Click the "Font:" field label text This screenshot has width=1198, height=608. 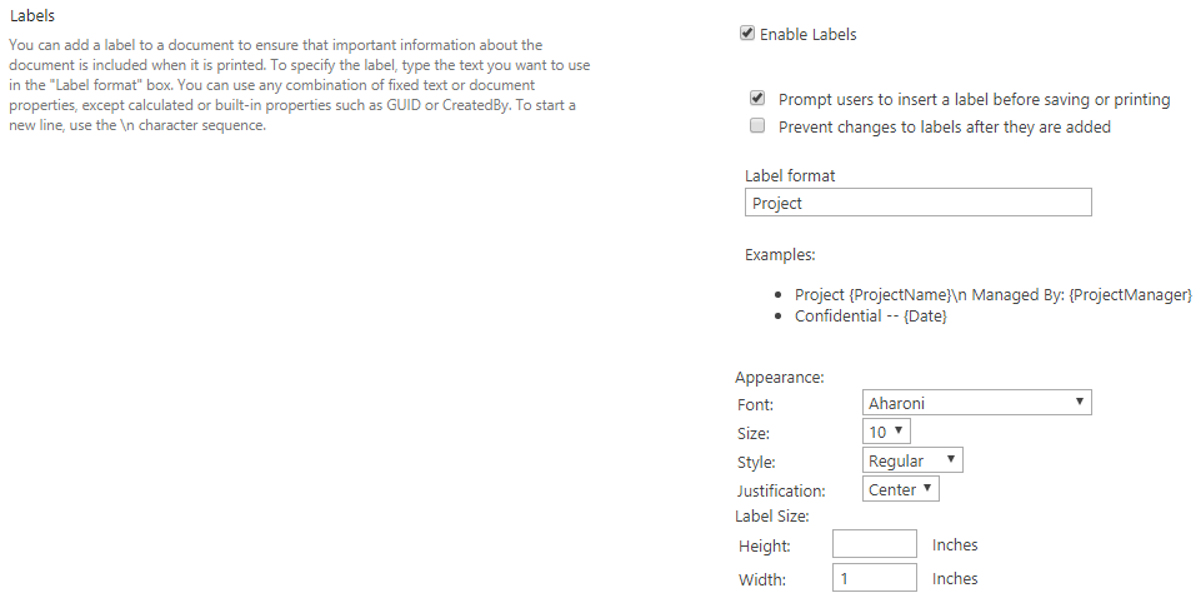pyautogui.click(x=755, y=405)
